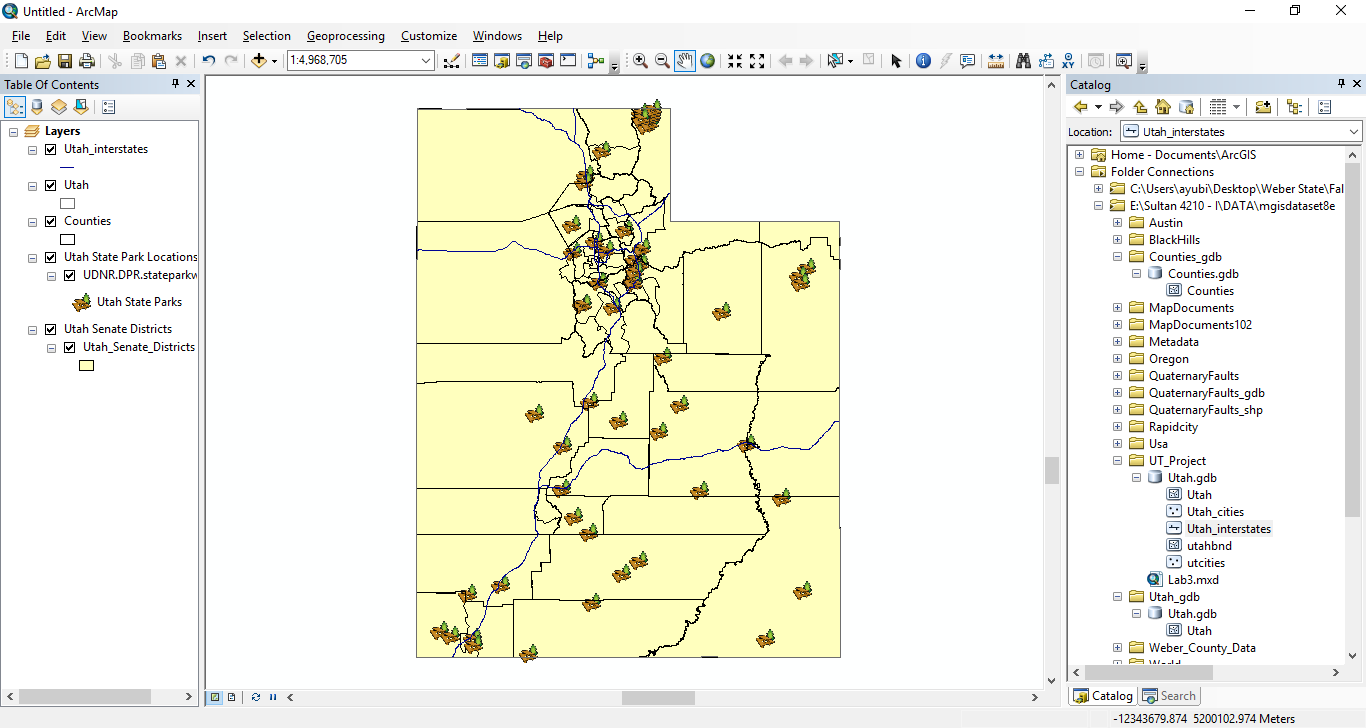Click the Add Data button icon
The image size is (1366, 728).
point(259,61)
